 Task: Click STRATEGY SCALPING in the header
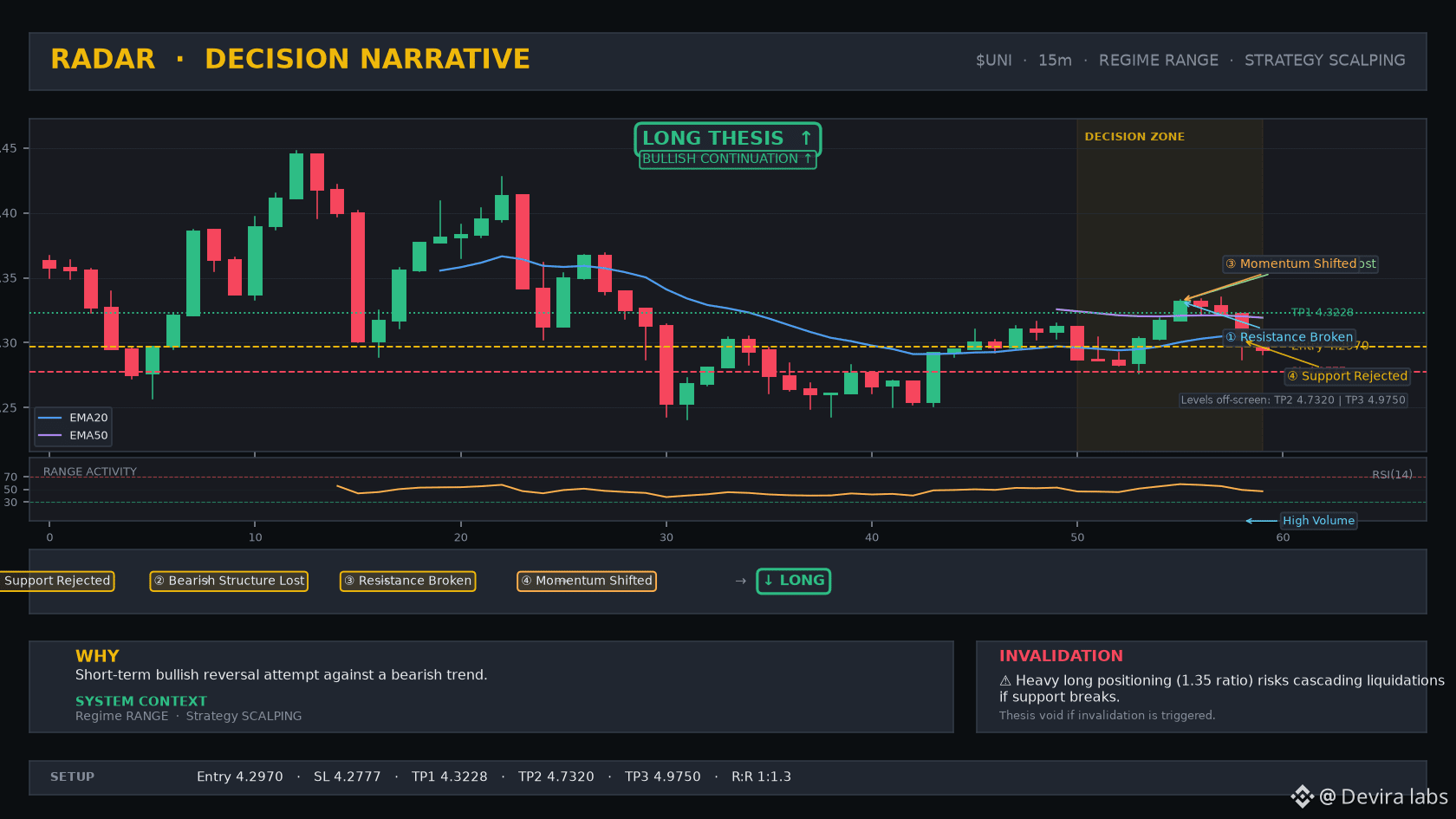(x=1324, y=61)
